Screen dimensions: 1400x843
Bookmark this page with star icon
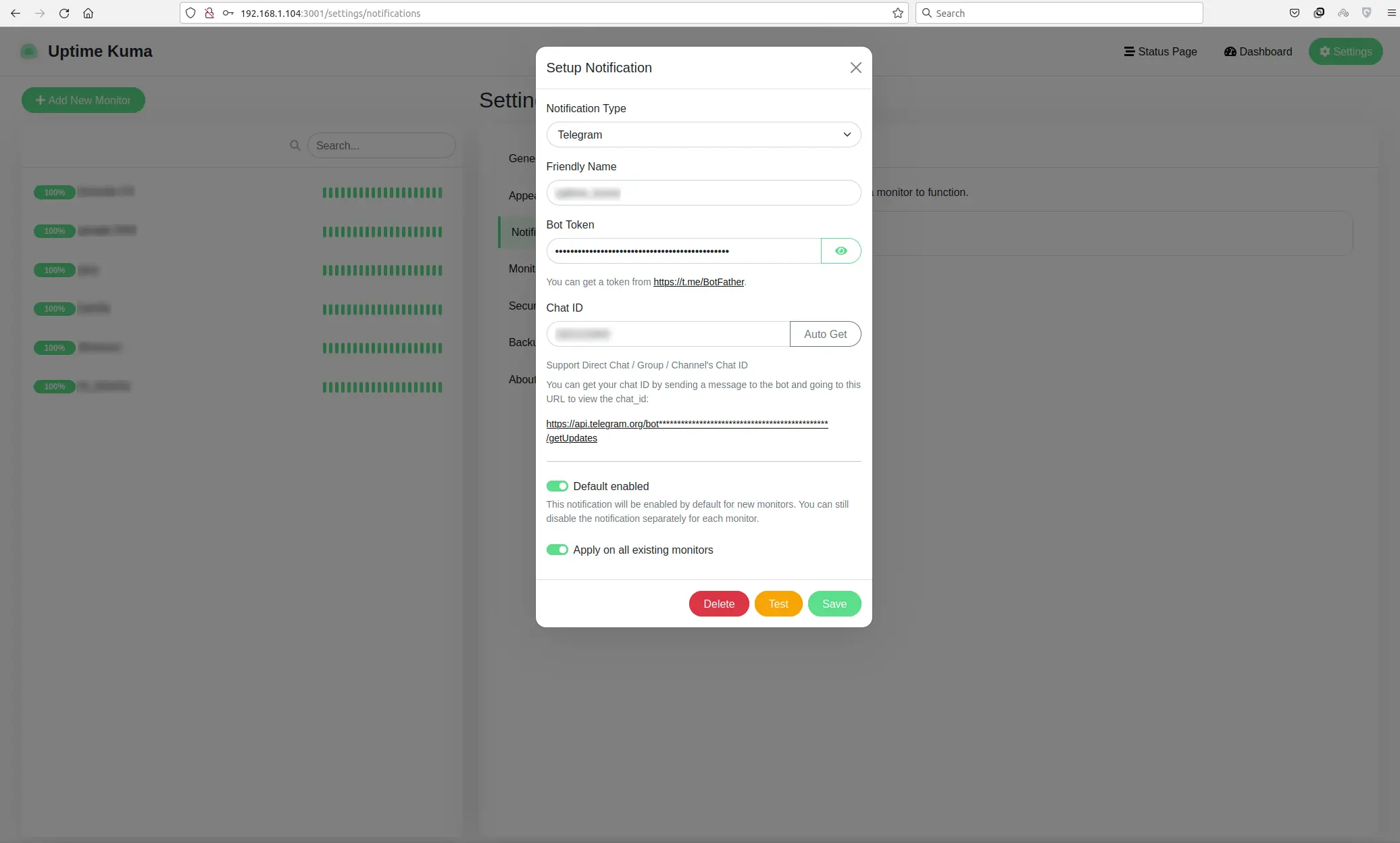click(x=897, y=13)
